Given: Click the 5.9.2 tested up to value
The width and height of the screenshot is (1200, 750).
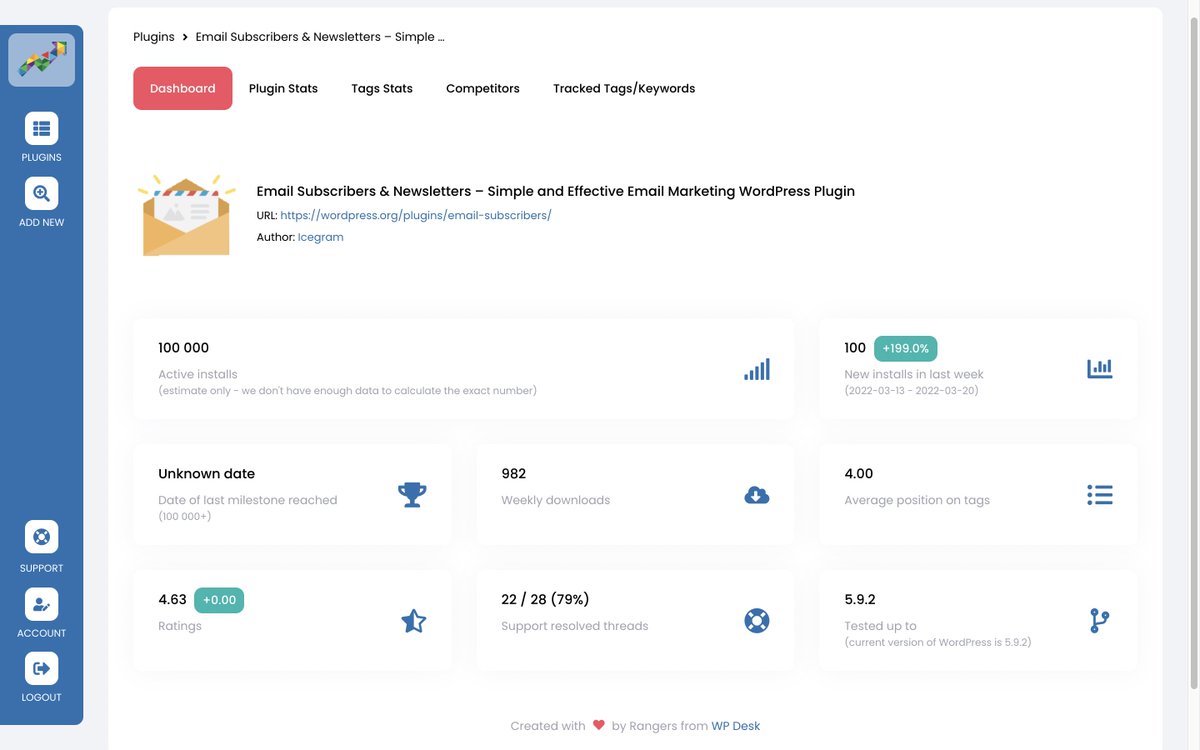Looking at the screenshot, I should [860, 600].
